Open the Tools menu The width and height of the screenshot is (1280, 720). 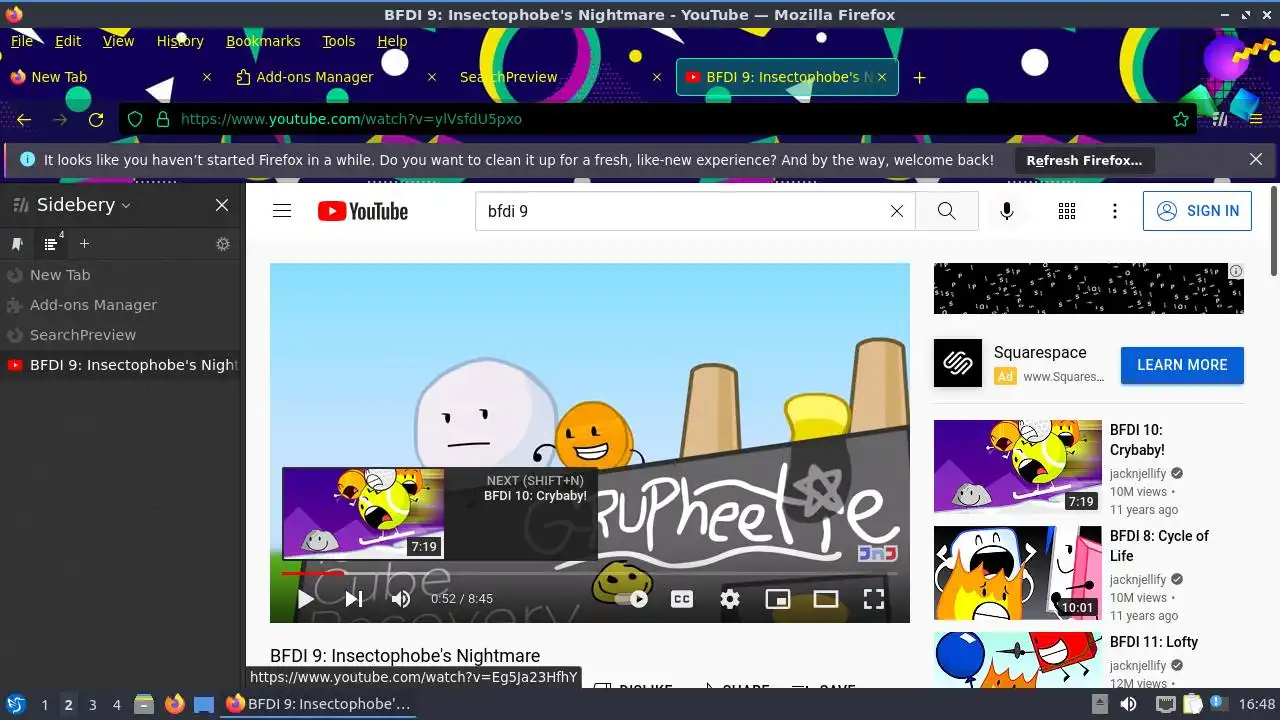pos(339,41)
